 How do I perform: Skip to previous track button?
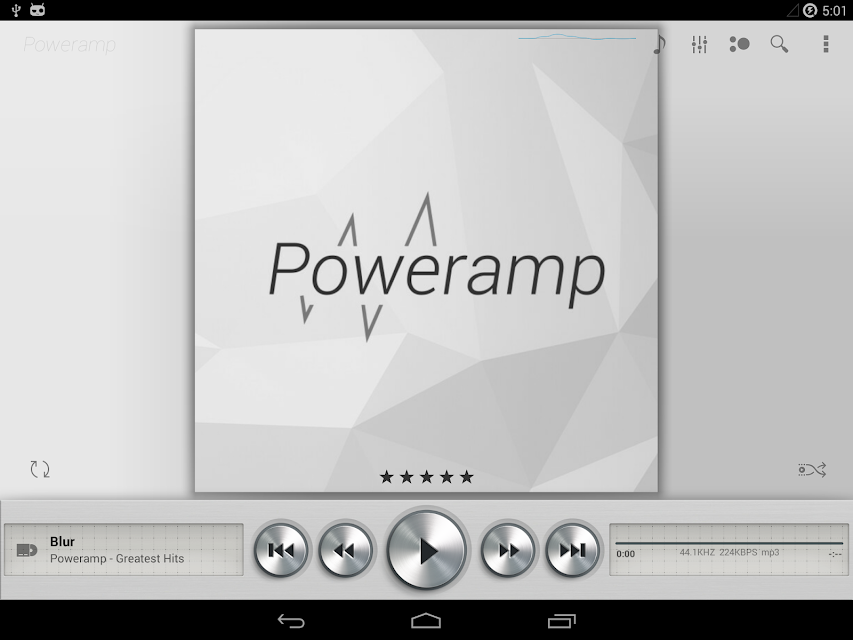[x=281, y=550]
